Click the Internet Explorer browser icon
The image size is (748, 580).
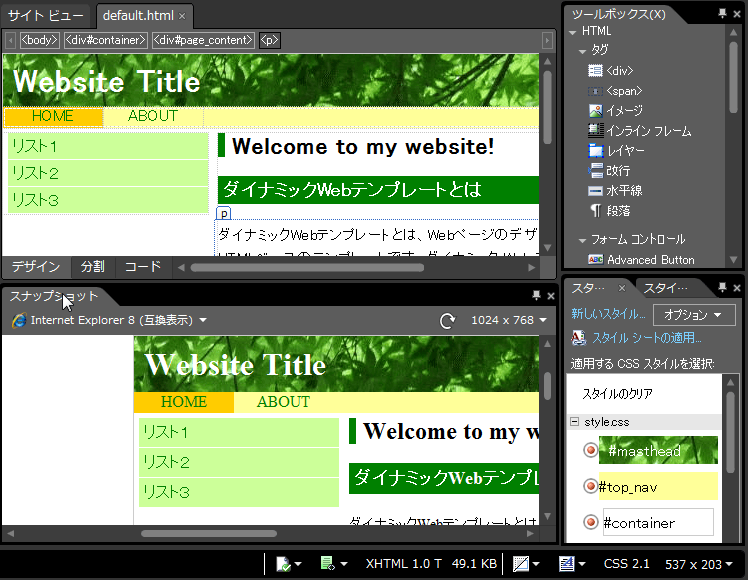[x=19, y=320]
